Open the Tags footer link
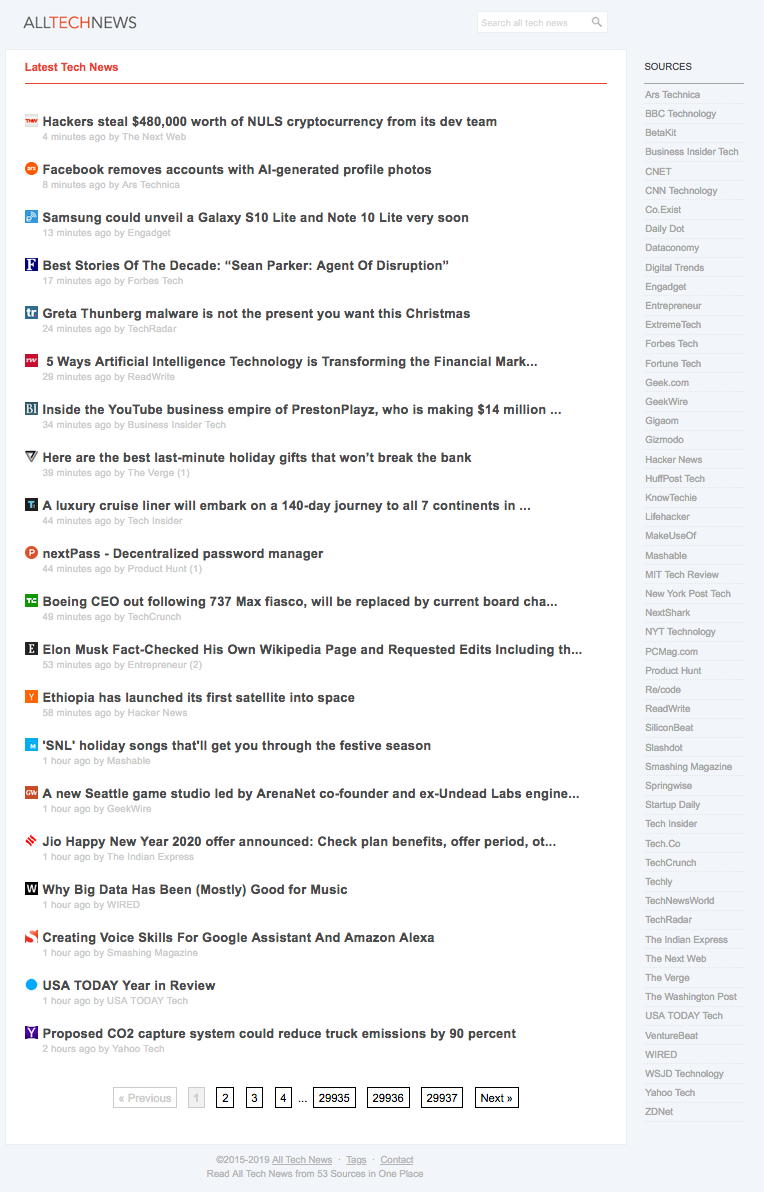Image resolution: width=764 pixels, height=1192 pixels. (x=356, y=1159)
